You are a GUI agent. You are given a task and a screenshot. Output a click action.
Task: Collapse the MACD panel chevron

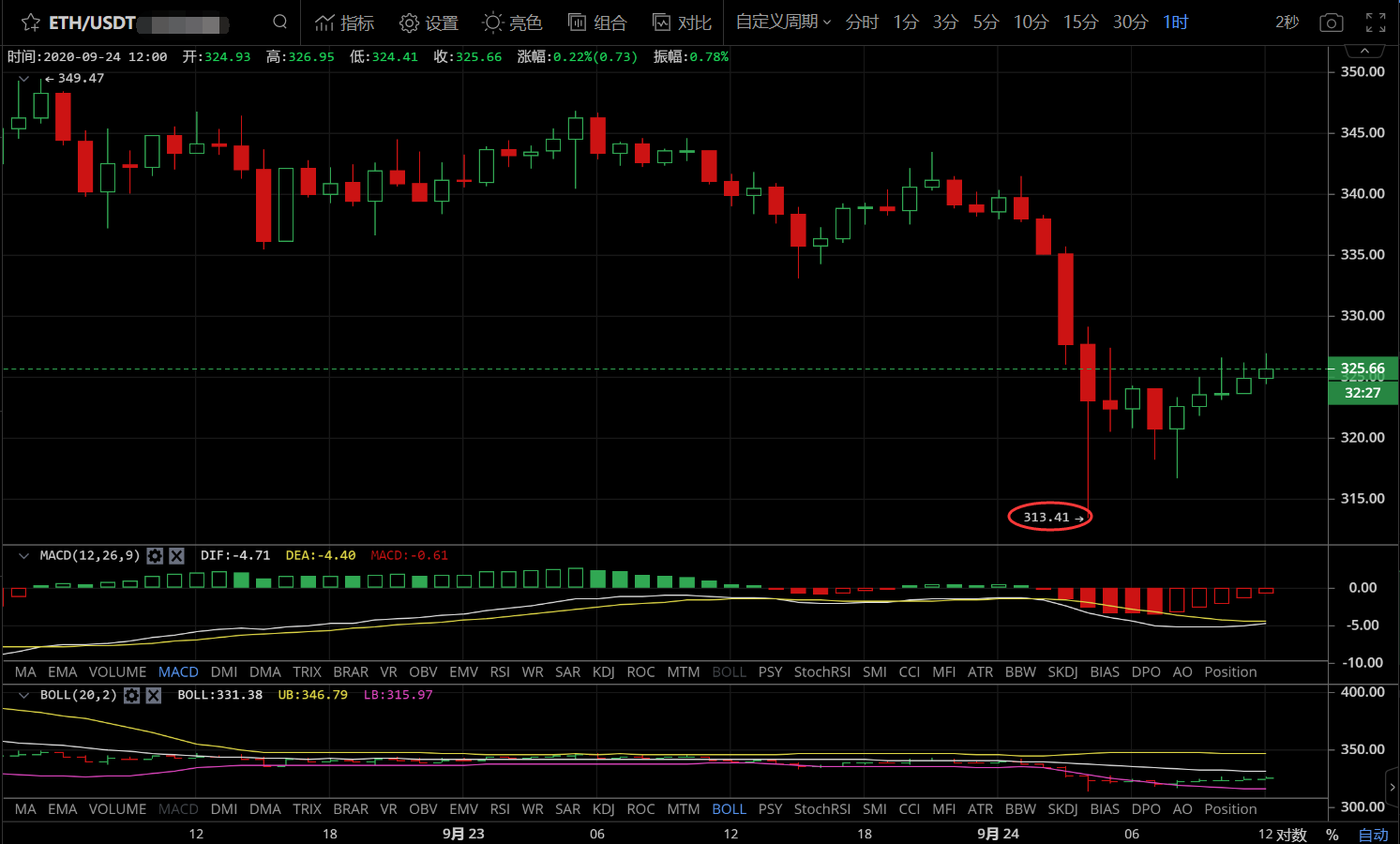[x=23, y=556]
